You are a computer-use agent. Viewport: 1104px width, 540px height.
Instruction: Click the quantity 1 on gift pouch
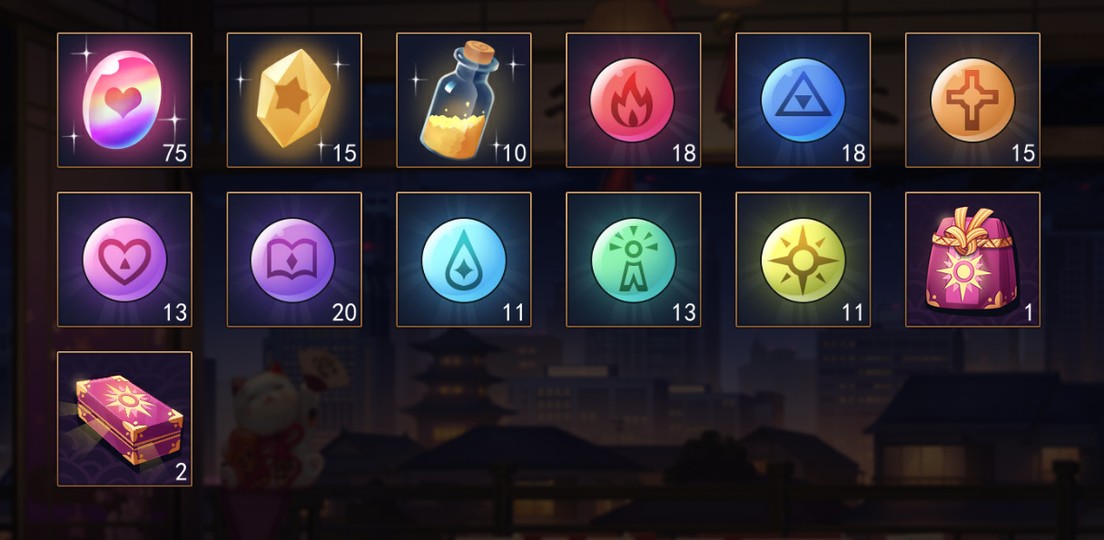pos(1029,313)
